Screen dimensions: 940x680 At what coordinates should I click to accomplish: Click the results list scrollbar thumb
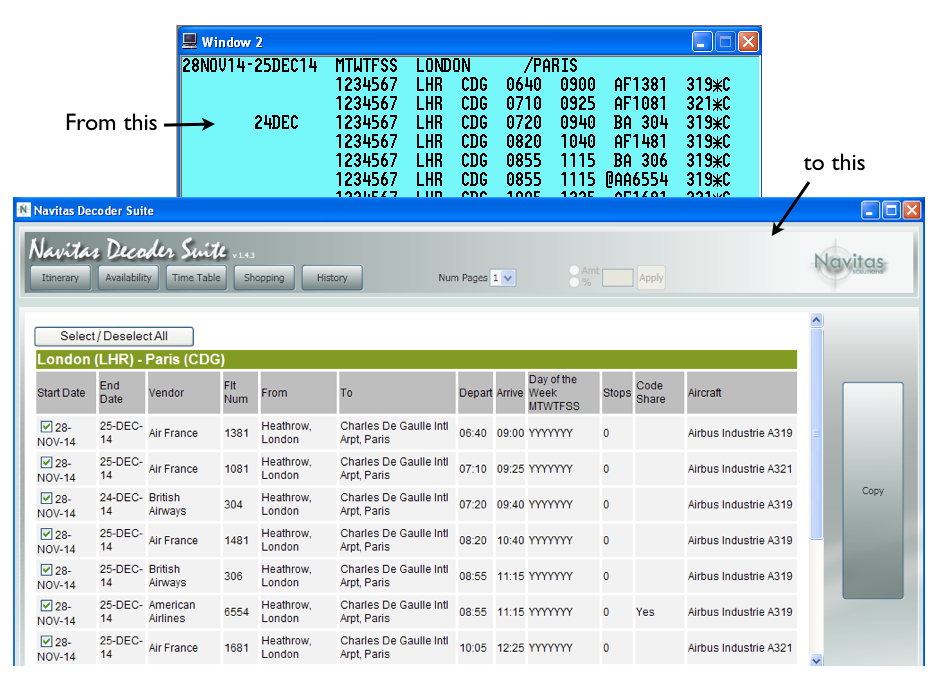(817, 433)
